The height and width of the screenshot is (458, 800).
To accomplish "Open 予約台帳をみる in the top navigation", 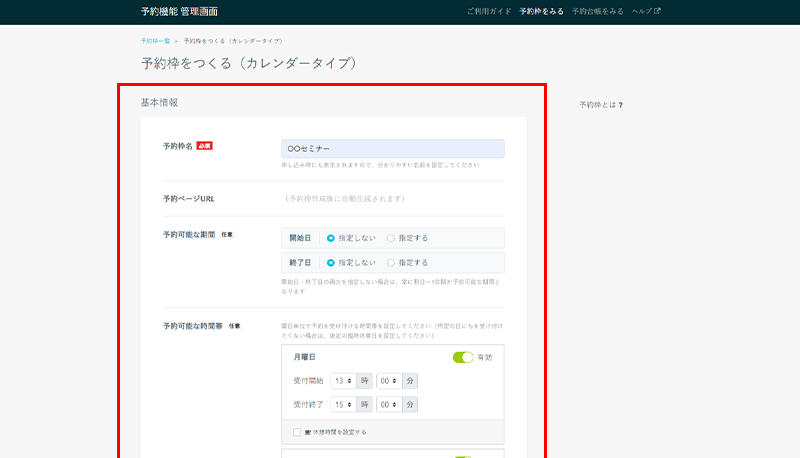I will (x=598, y=11).
